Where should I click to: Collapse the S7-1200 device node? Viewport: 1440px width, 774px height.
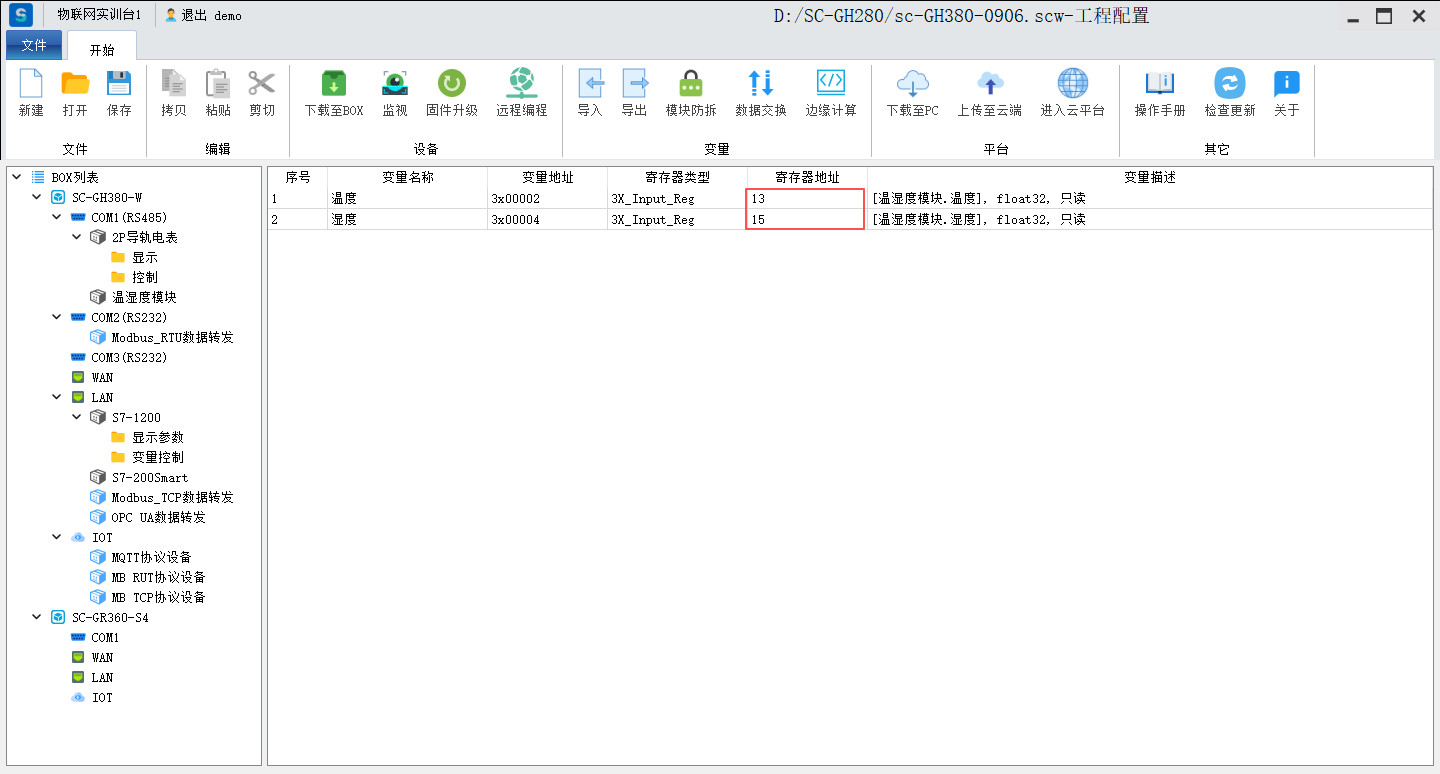(77, 417)
